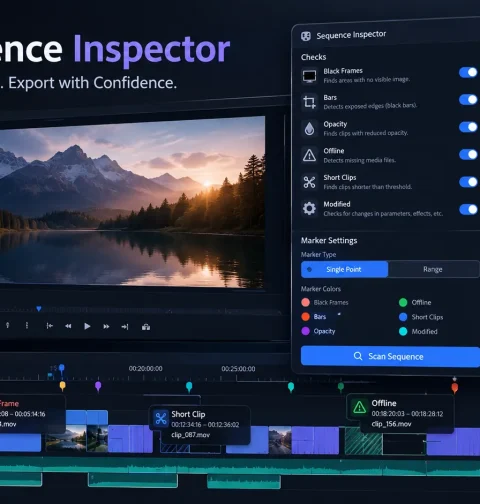Click the Short Clips scissors icon in Checks

point(309,182)
